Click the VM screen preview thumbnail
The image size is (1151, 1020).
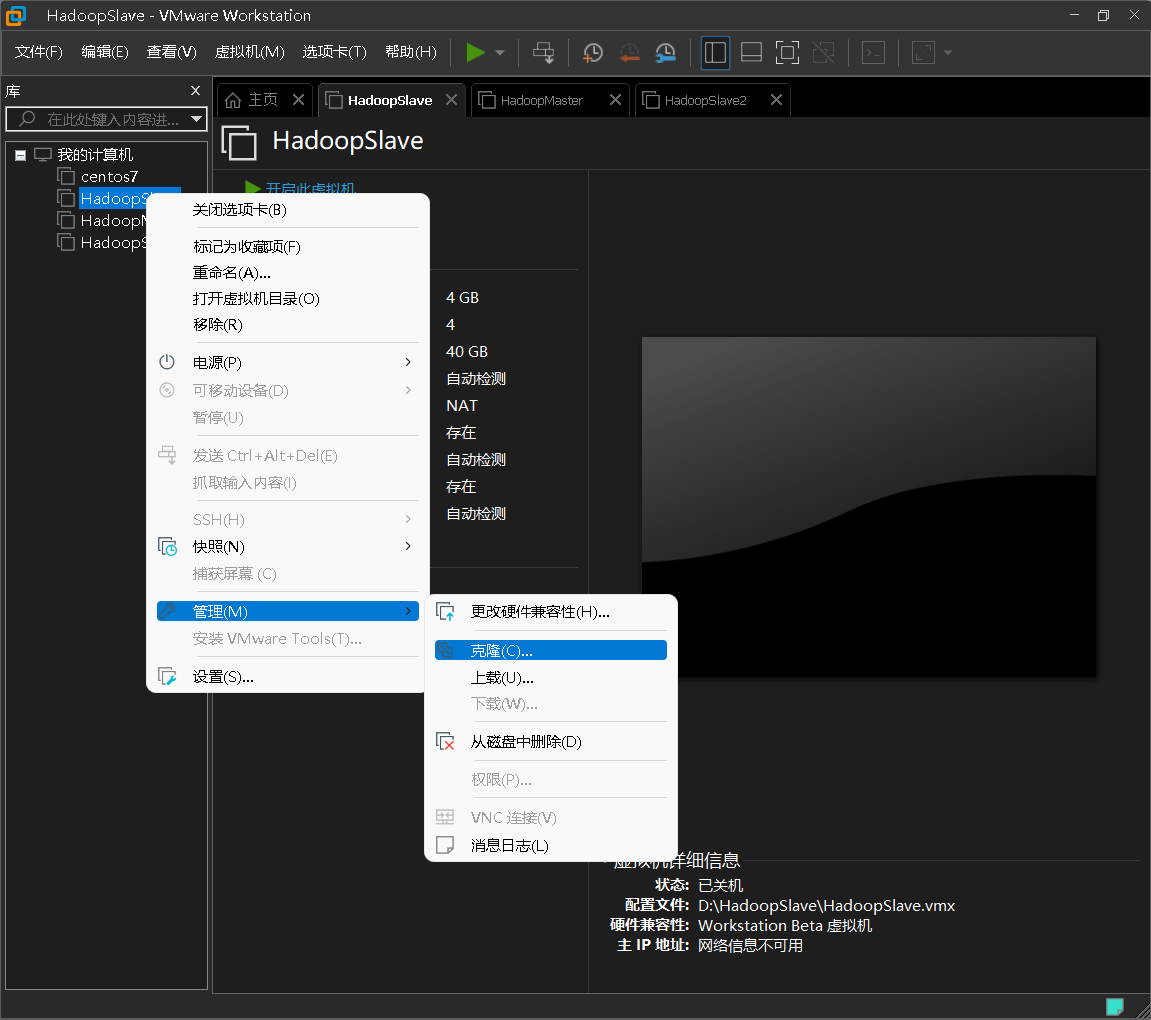tap(868, 507)
